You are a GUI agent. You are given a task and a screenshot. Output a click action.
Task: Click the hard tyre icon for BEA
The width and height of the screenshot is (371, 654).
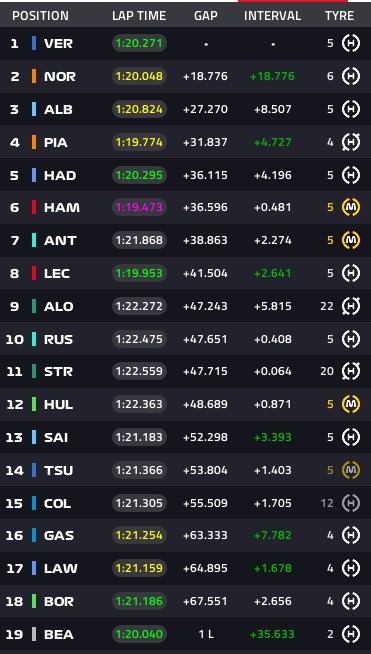(x=351, y=634)
